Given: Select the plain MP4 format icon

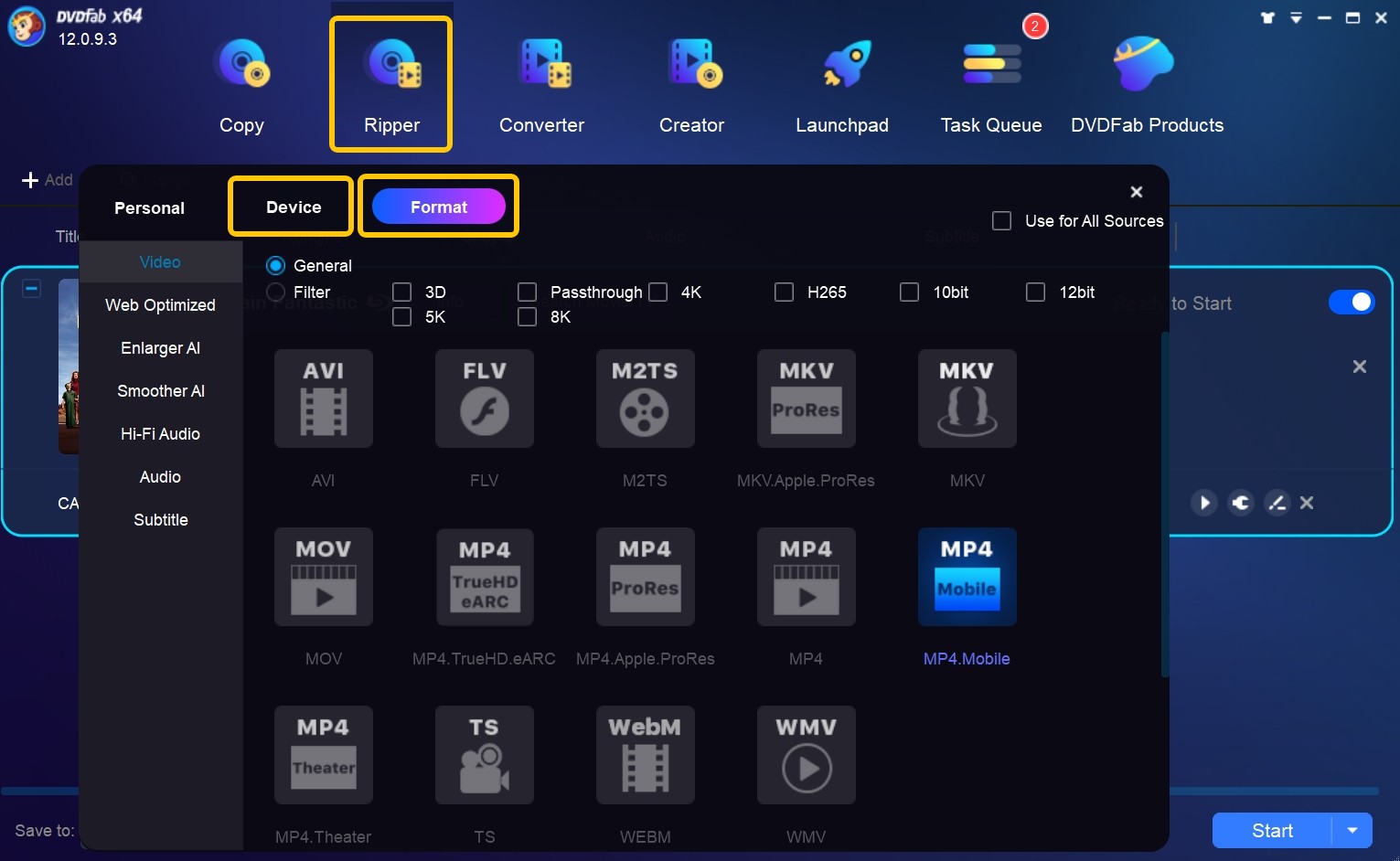Looking at the screenshot, I should (x=807, y=577).
